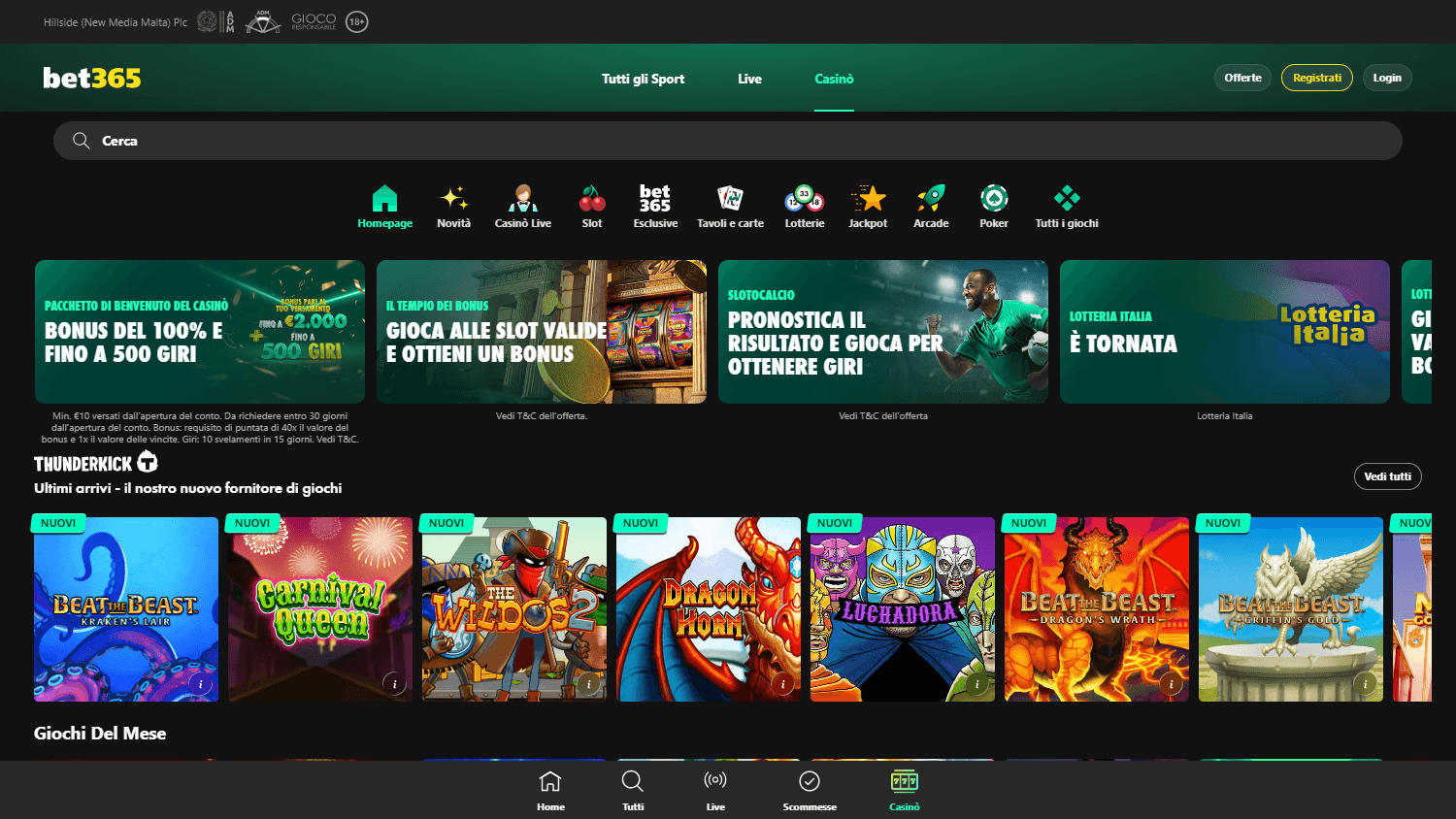This screenshot has height=819, width=1456.
Task: Open Vedi T&C dell'offerta under Tempio dei Bonus
Action: click(542, 416)
